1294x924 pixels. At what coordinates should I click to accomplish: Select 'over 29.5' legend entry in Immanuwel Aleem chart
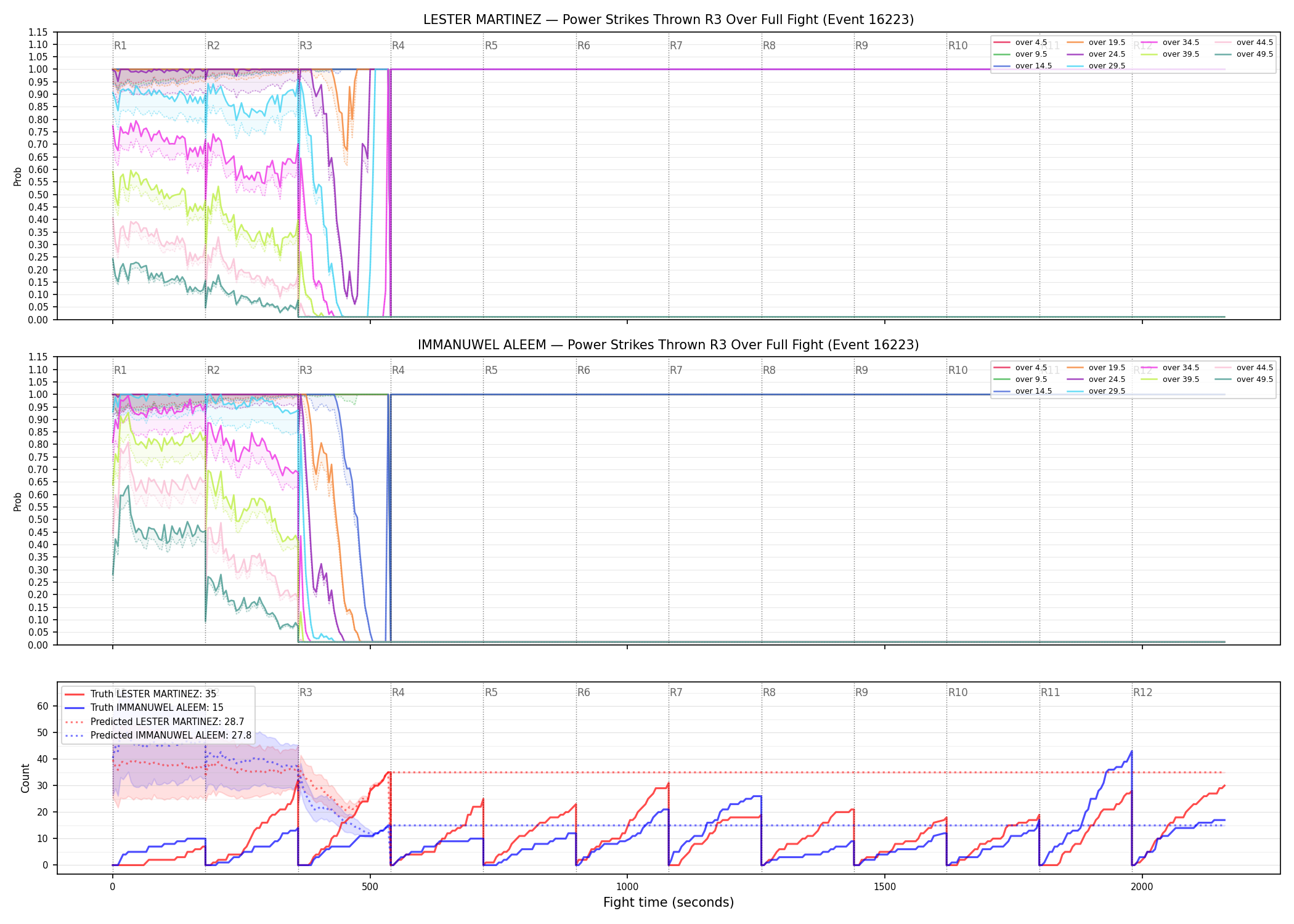click(1096, 391)
